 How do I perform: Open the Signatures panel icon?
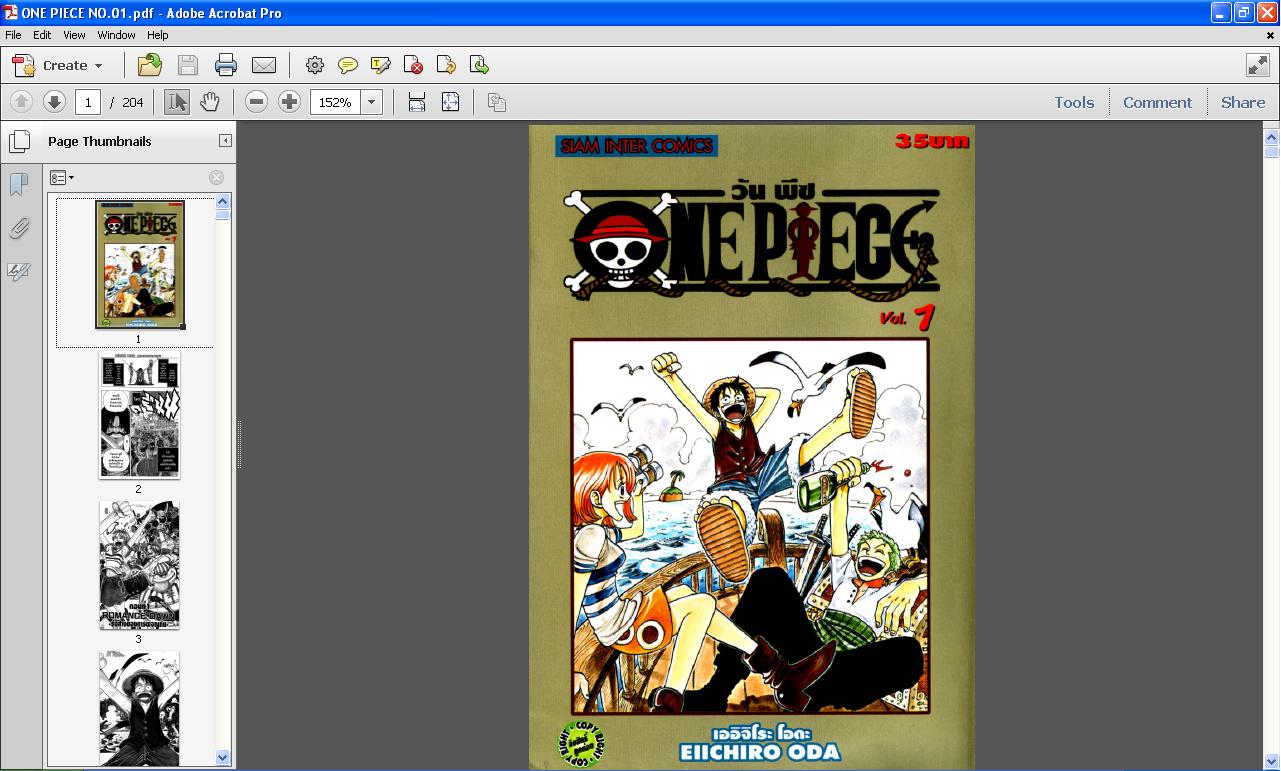(19, 272)
